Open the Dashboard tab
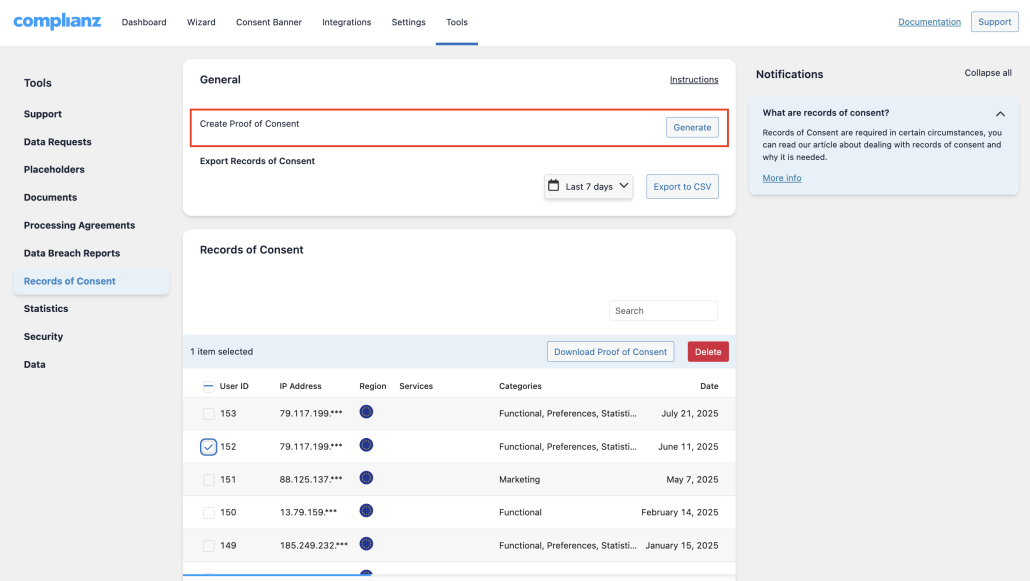Viewport: 1030px width, 581px height. (x=144, y=22)
